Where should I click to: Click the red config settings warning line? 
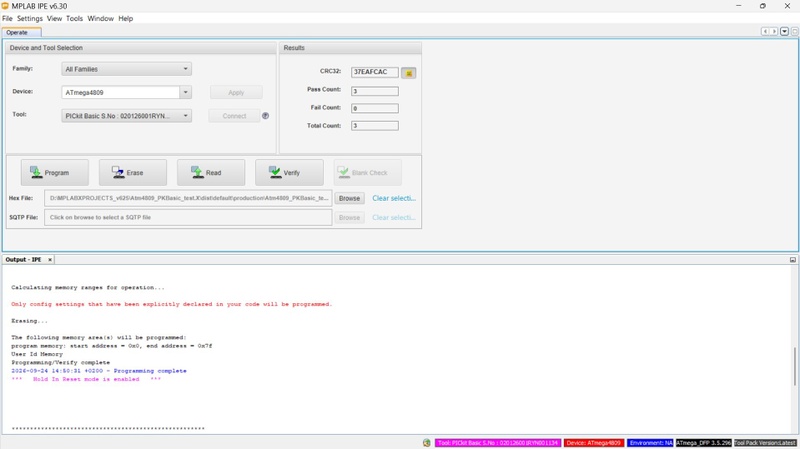[x=171, y=304]
